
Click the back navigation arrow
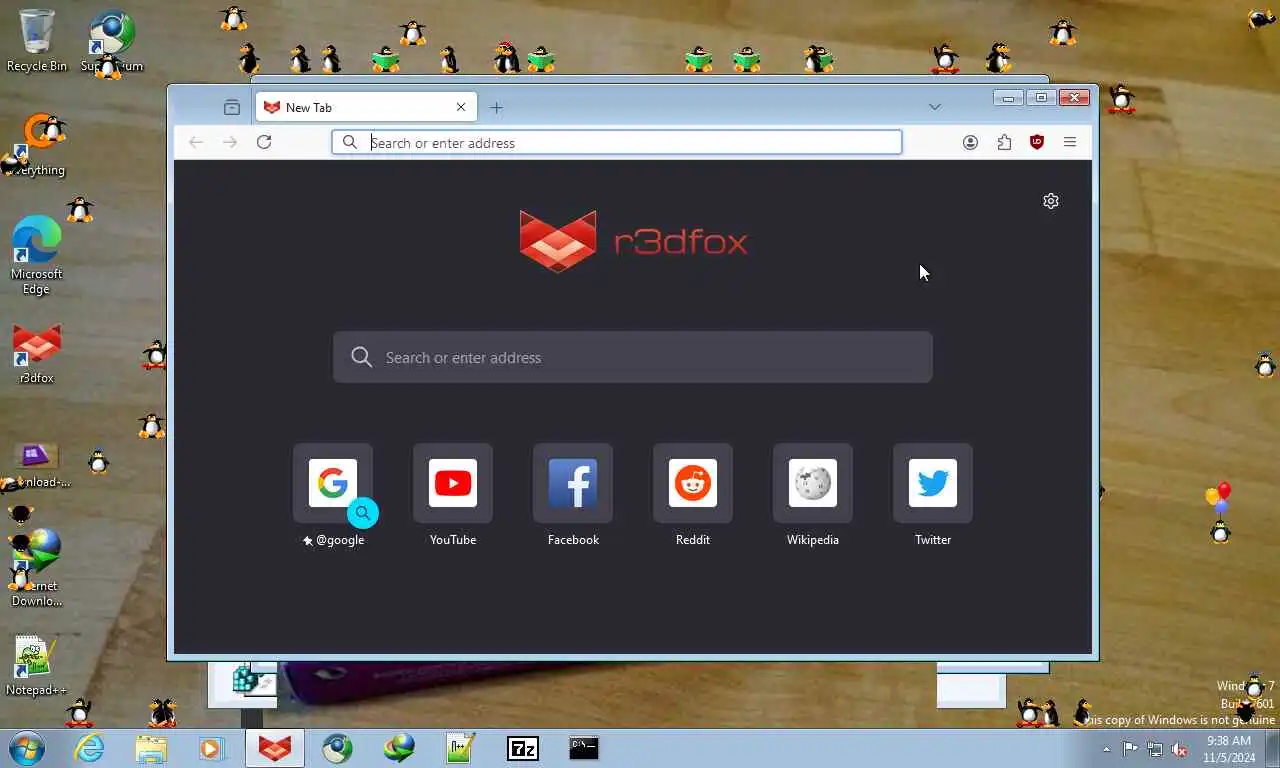pyautogui.click(x=196, y=142)
